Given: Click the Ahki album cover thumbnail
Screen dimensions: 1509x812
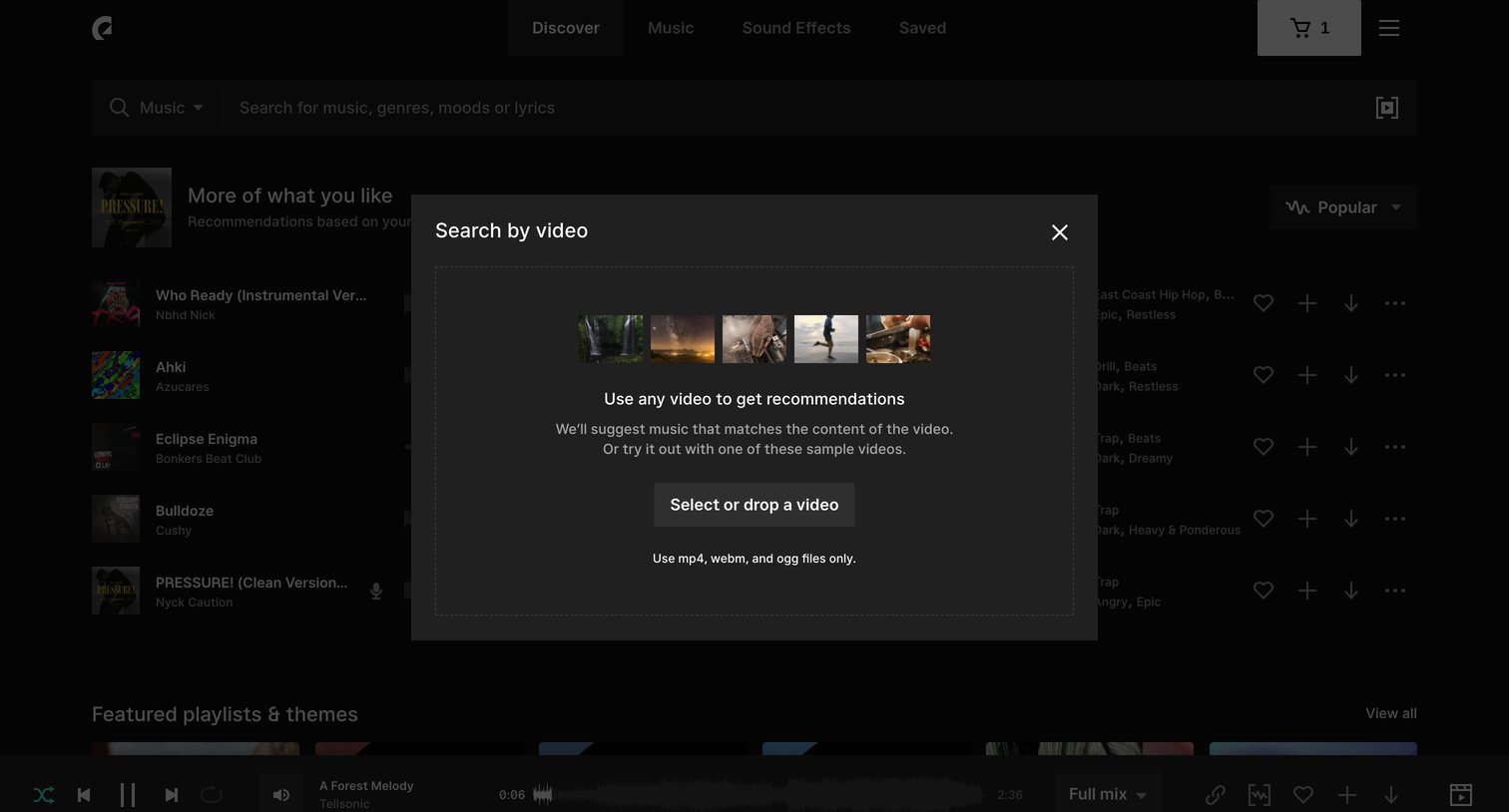Looking at the screenshot, I should click(116, 375).
